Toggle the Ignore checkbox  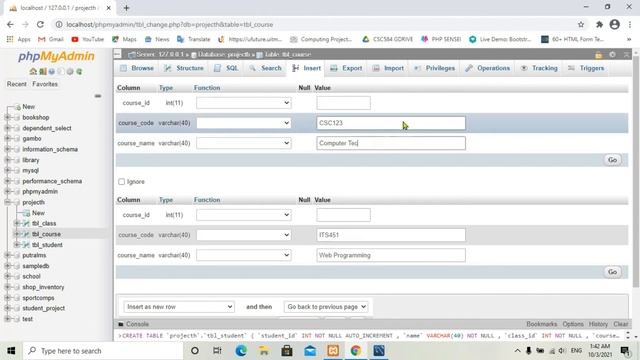point(121,182)
